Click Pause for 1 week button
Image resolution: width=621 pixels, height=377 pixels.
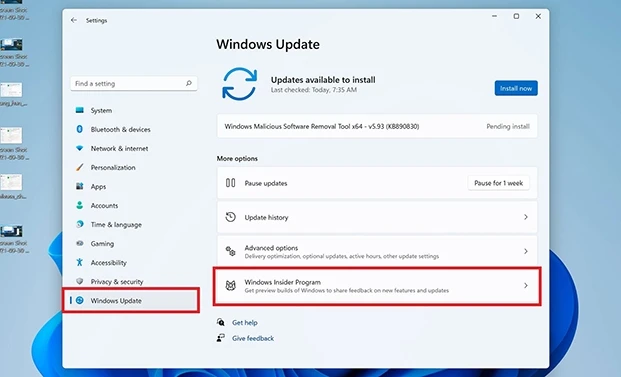coord(499,183)
